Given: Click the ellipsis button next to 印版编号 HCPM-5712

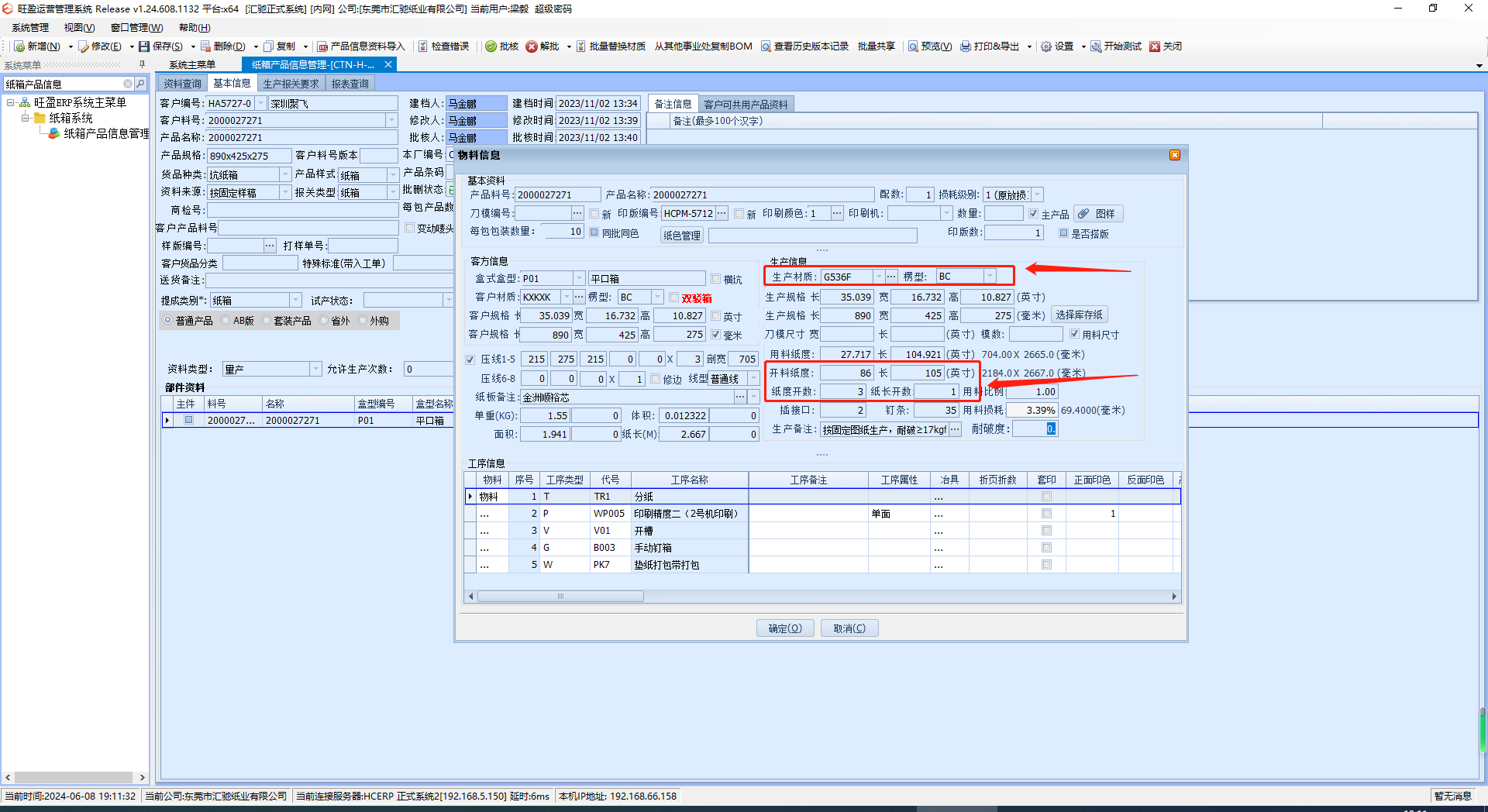Looking at the screenshot, I should pyautogui.click(x=722, y=213).
